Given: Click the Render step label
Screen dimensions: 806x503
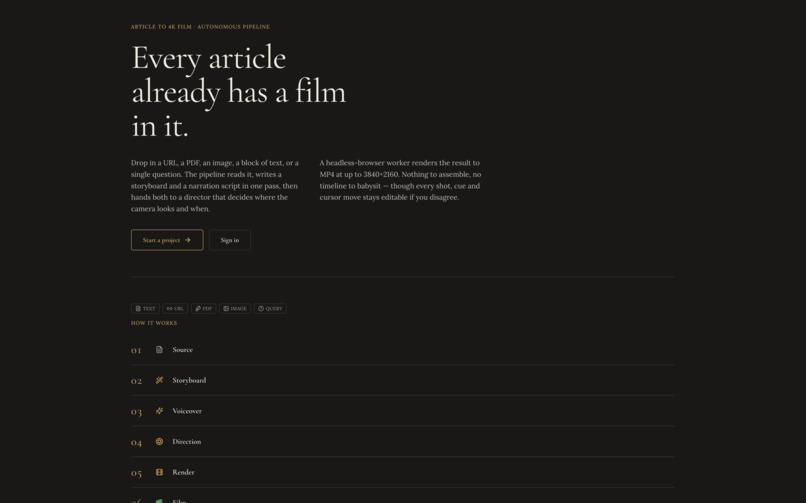Looking at the screenshot, I should [184, 472].
